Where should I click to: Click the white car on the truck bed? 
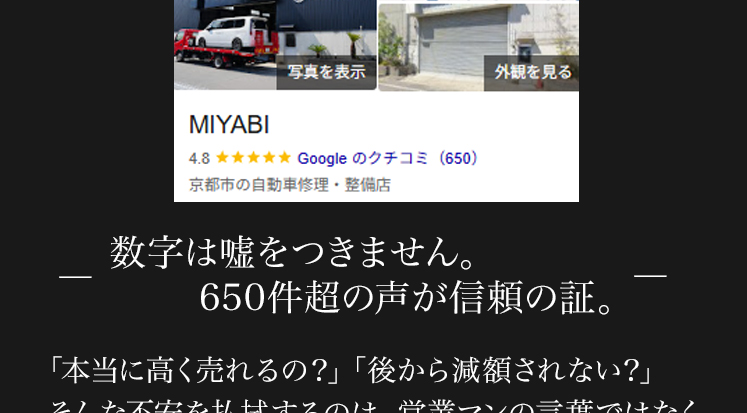233,32
